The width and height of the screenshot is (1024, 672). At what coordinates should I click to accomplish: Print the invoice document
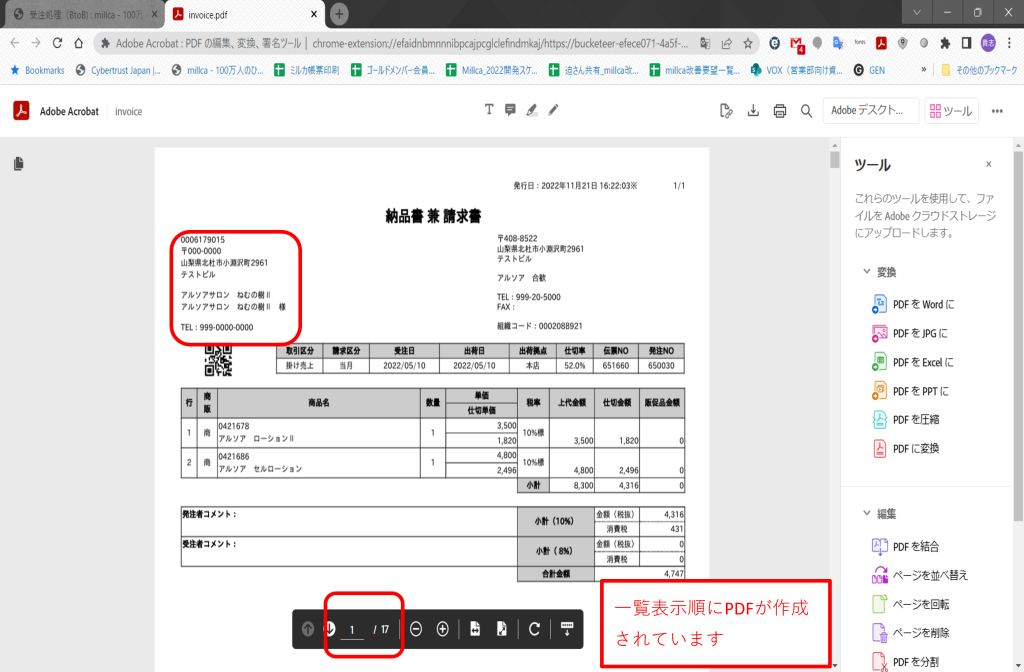point(780,111)
